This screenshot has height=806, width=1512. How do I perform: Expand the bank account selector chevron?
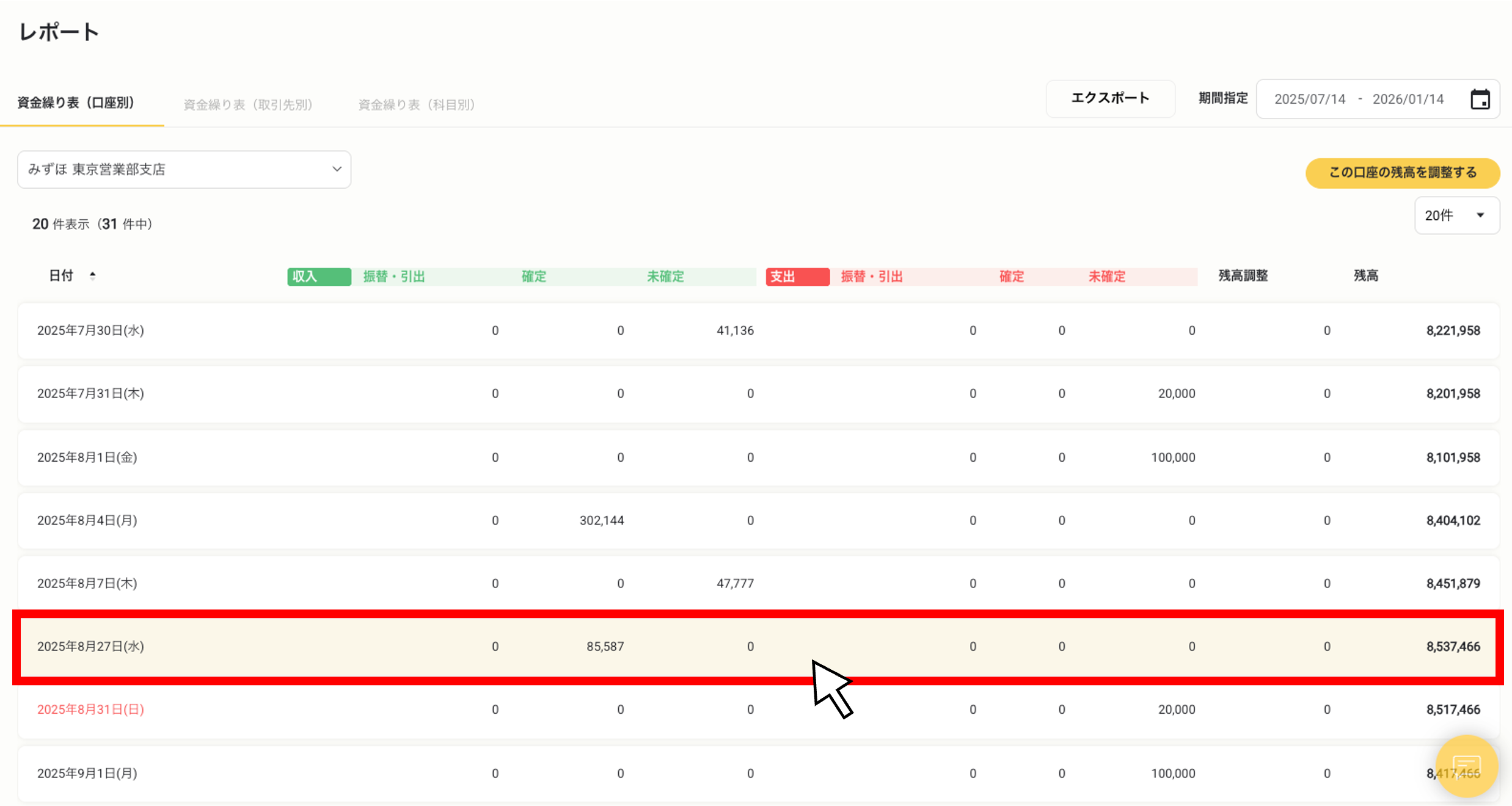click(337, 169)
